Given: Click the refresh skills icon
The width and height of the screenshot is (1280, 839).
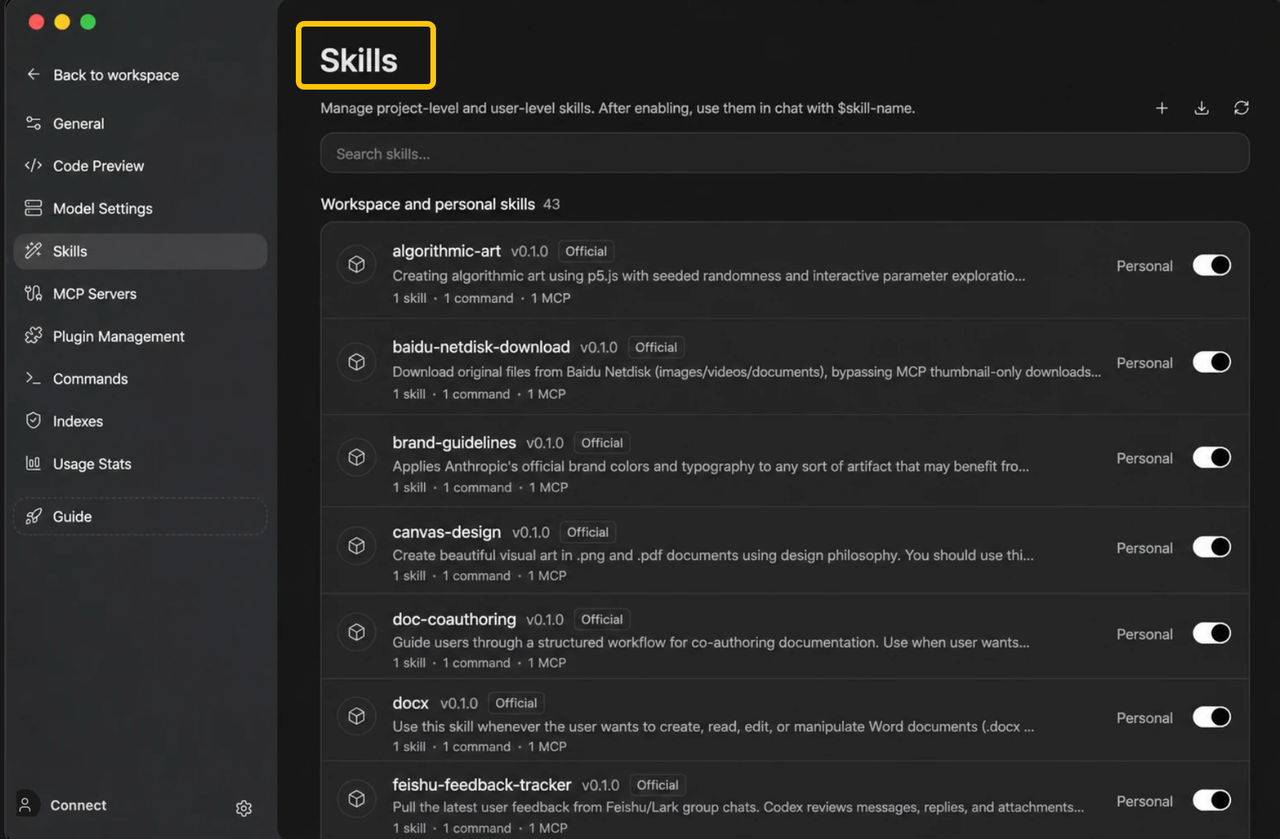Looking at the screenshot, I should (x=1241, y=108).
